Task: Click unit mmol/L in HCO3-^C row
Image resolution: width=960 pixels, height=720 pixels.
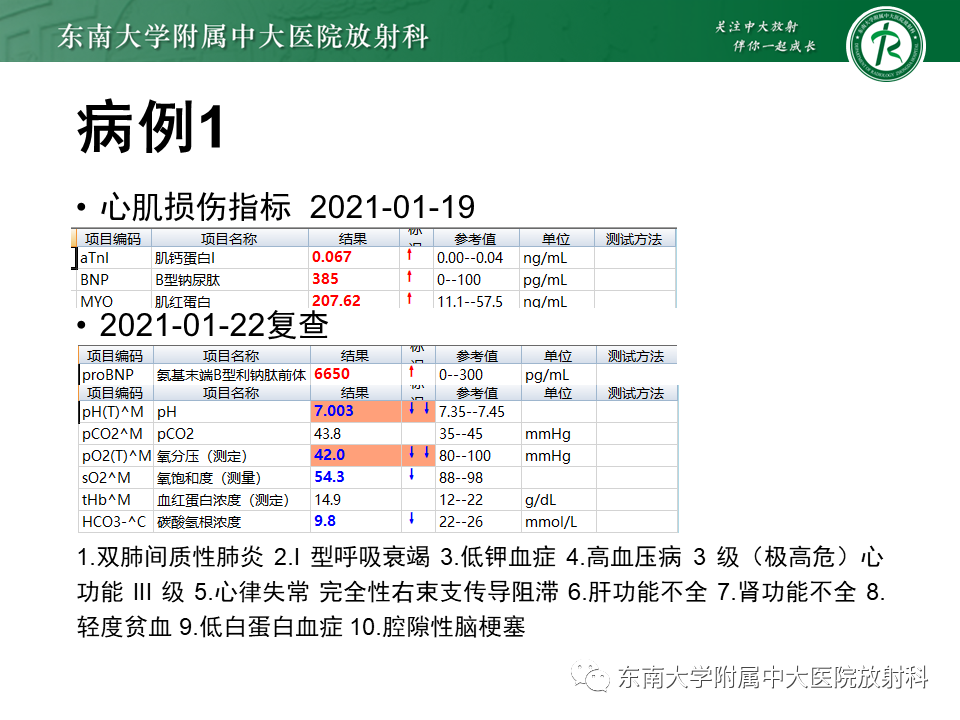Action: [551, 522]
